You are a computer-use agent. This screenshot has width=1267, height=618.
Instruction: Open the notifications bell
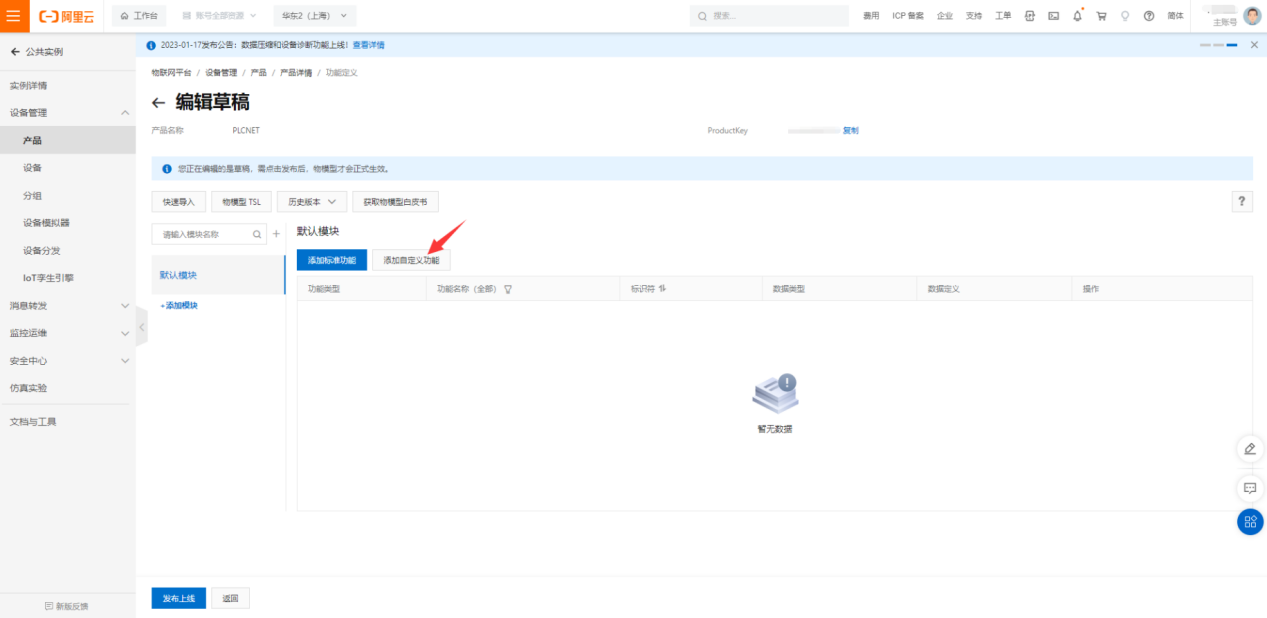pos(1077,16)
